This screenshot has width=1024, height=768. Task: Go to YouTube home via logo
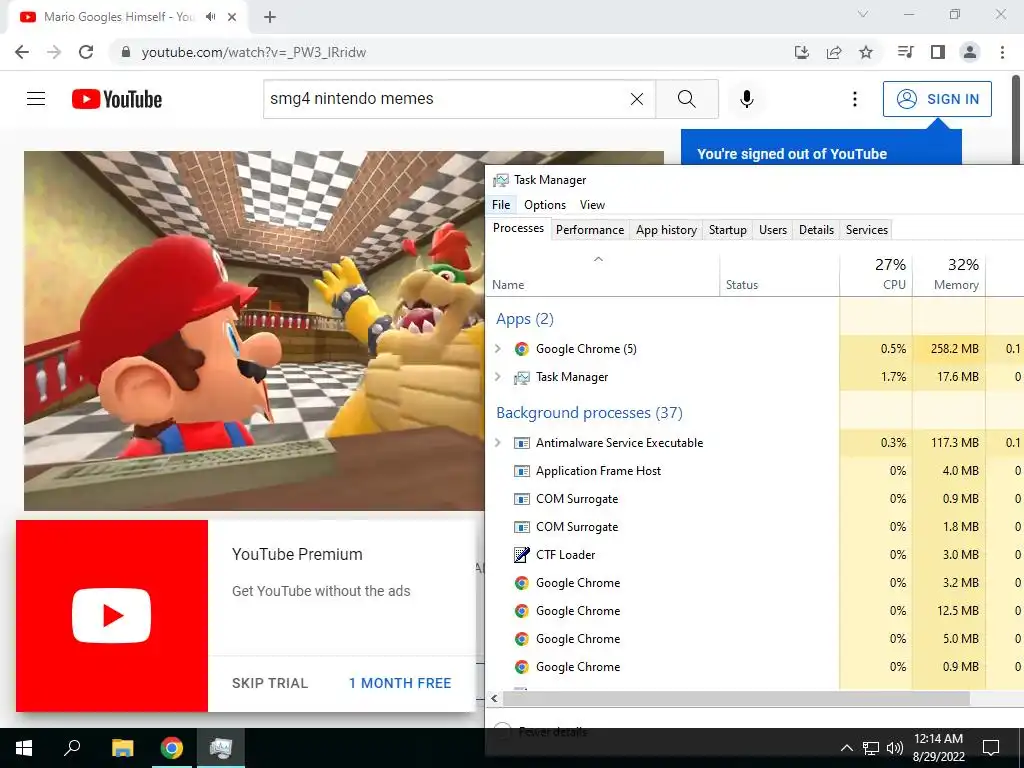click(x=117, y=99)
